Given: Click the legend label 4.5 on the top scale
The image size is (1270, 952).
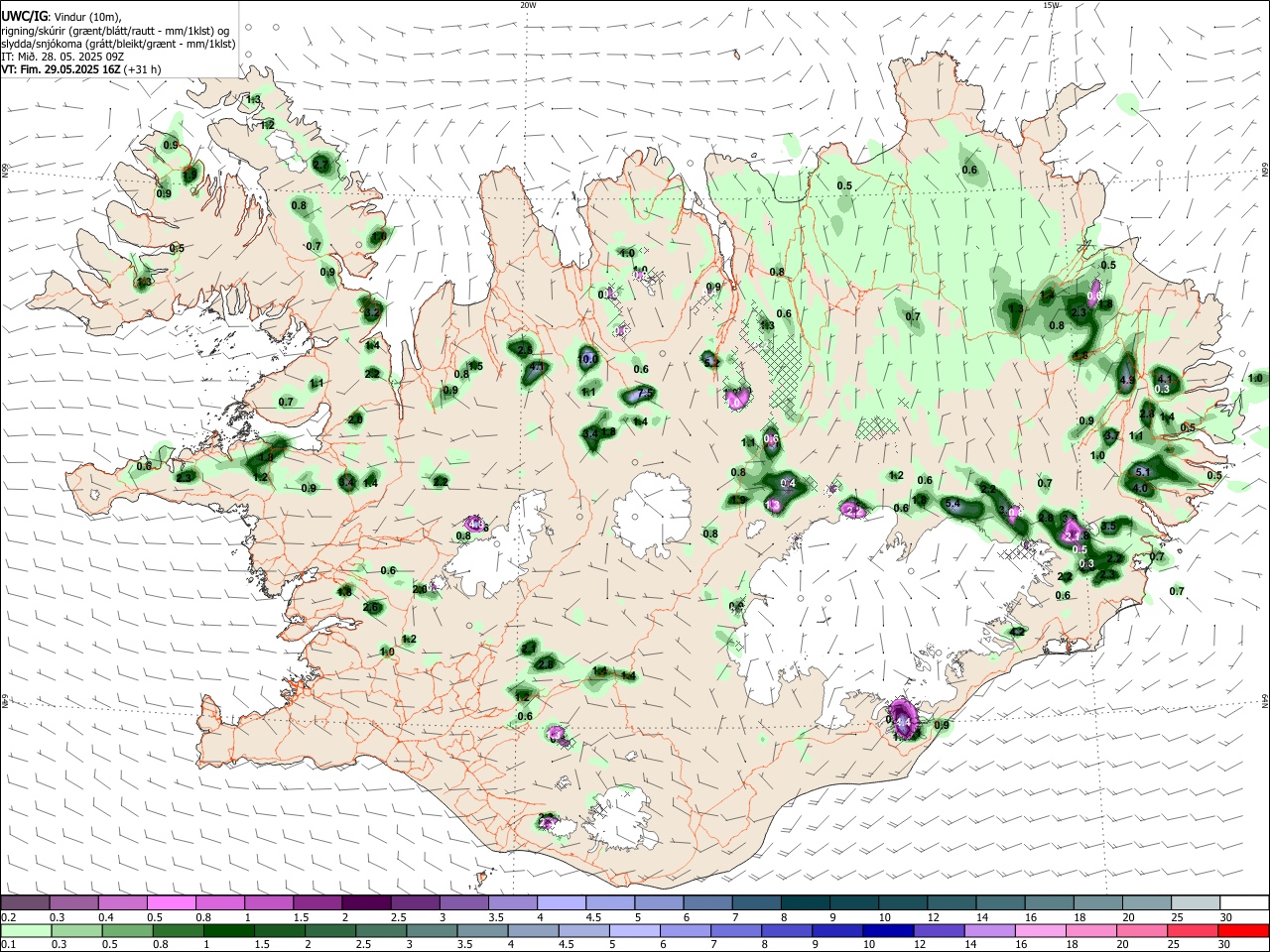Looking at the screenshot, I should pyautogui.click(x=593, y=917).
